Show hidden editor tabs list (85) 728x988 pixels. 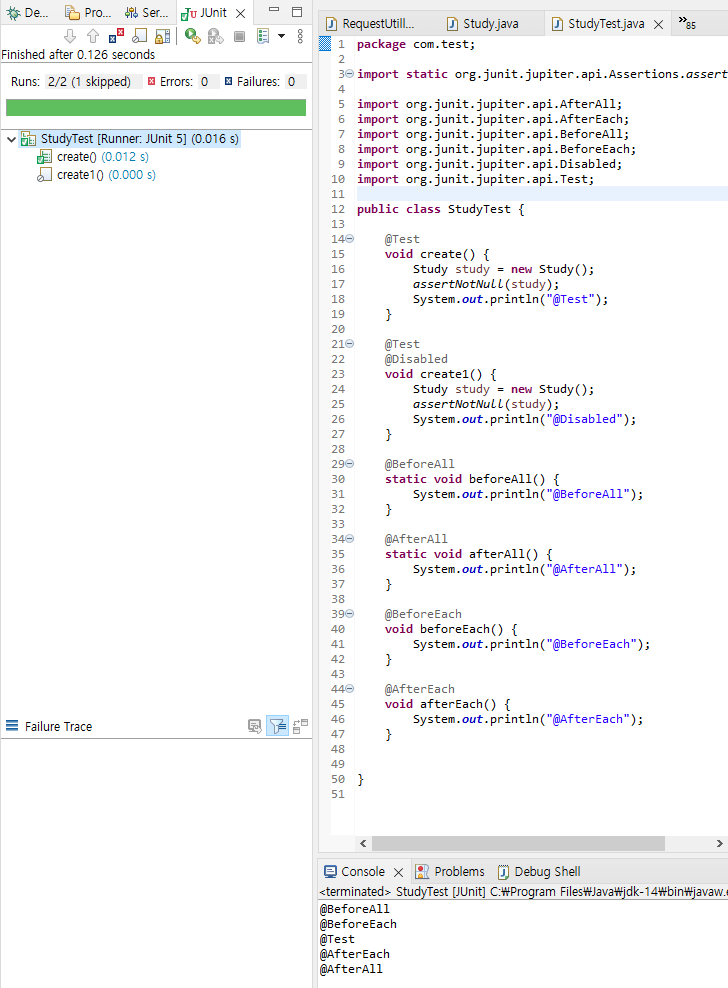pyautogui.click(x=687, y=23)
